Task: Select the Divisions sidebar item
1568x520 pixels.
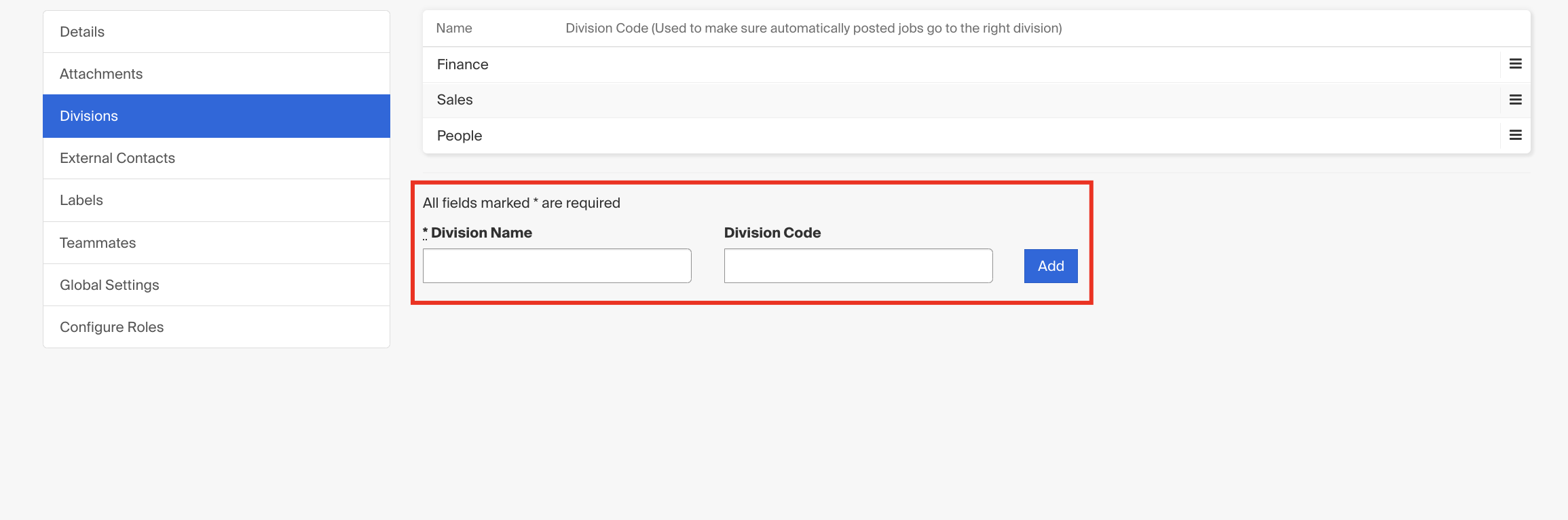Action: tap(217, 116)
